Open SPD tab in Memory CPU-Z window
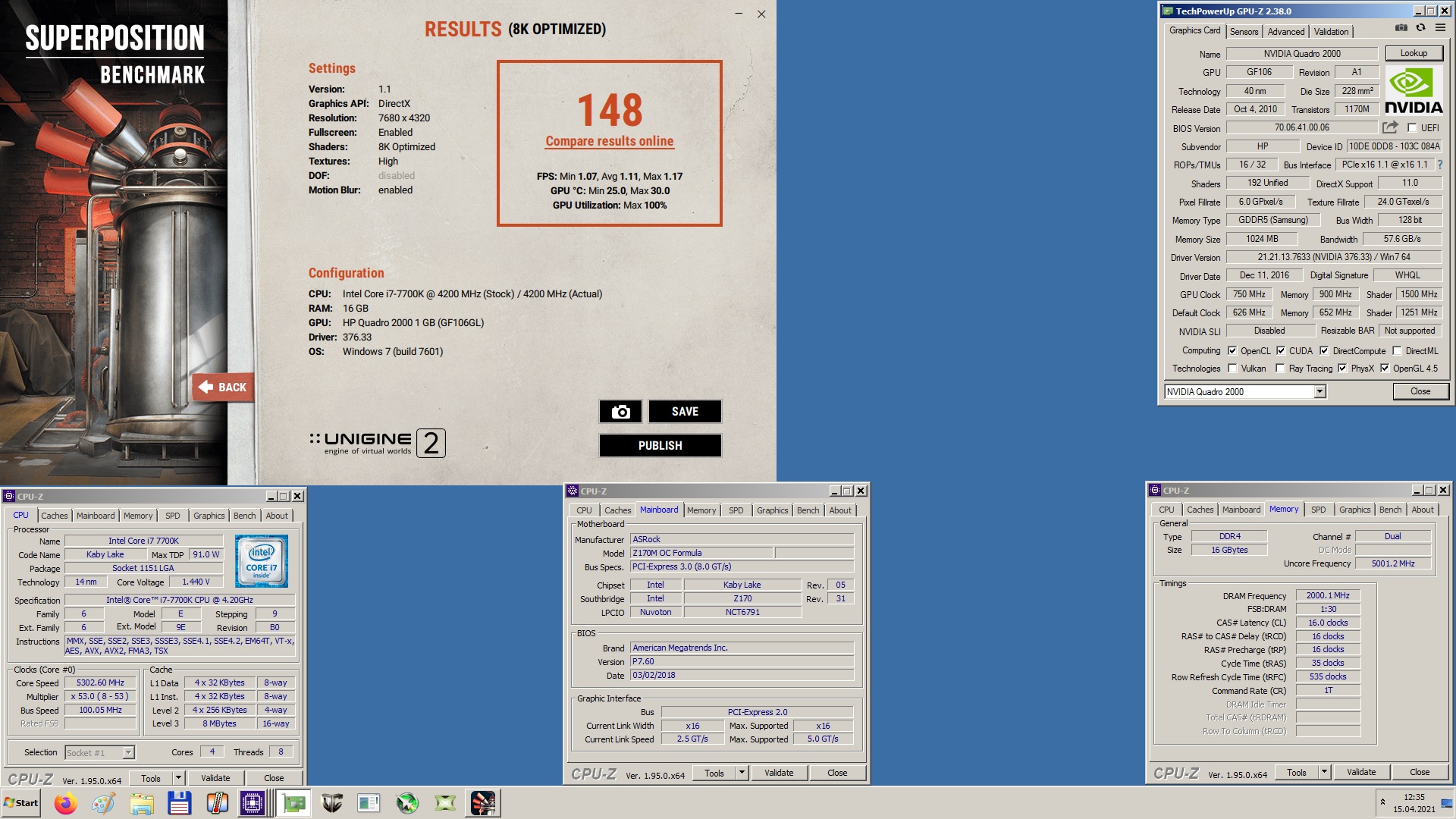 [1318, 510]
